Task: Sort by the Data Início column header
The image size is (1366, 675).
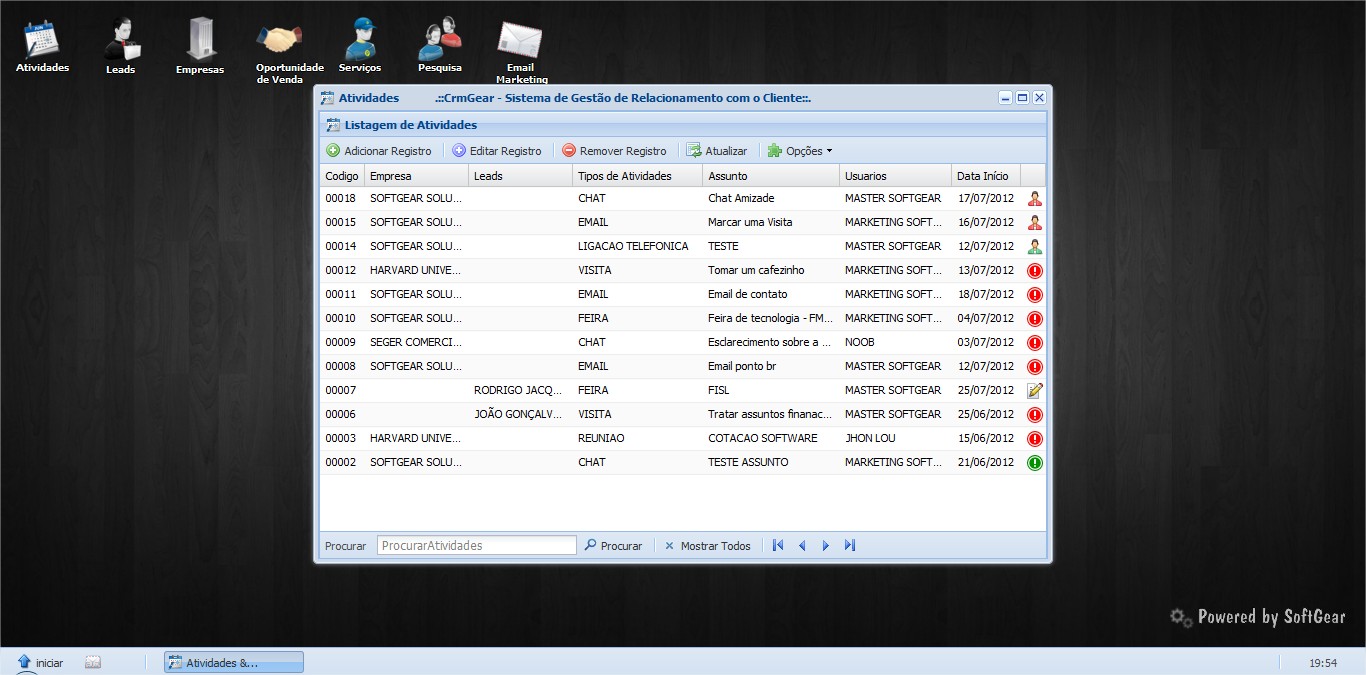Action: point(984,176)
